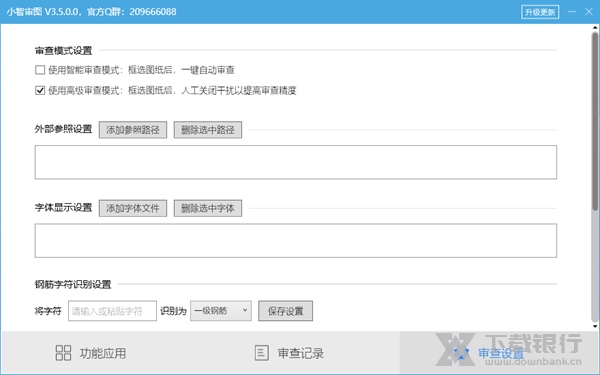Image resolution: width=600 pixels, height=375 pixels.
Task: Click the 保存设置 button
Action: 285,311
